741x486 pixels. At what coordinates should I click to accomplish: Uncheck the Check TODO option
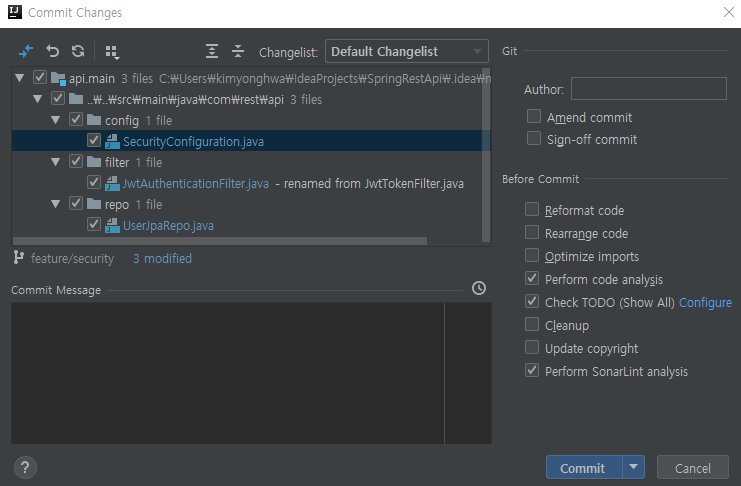pyautogui.click(x=532, y=301)
